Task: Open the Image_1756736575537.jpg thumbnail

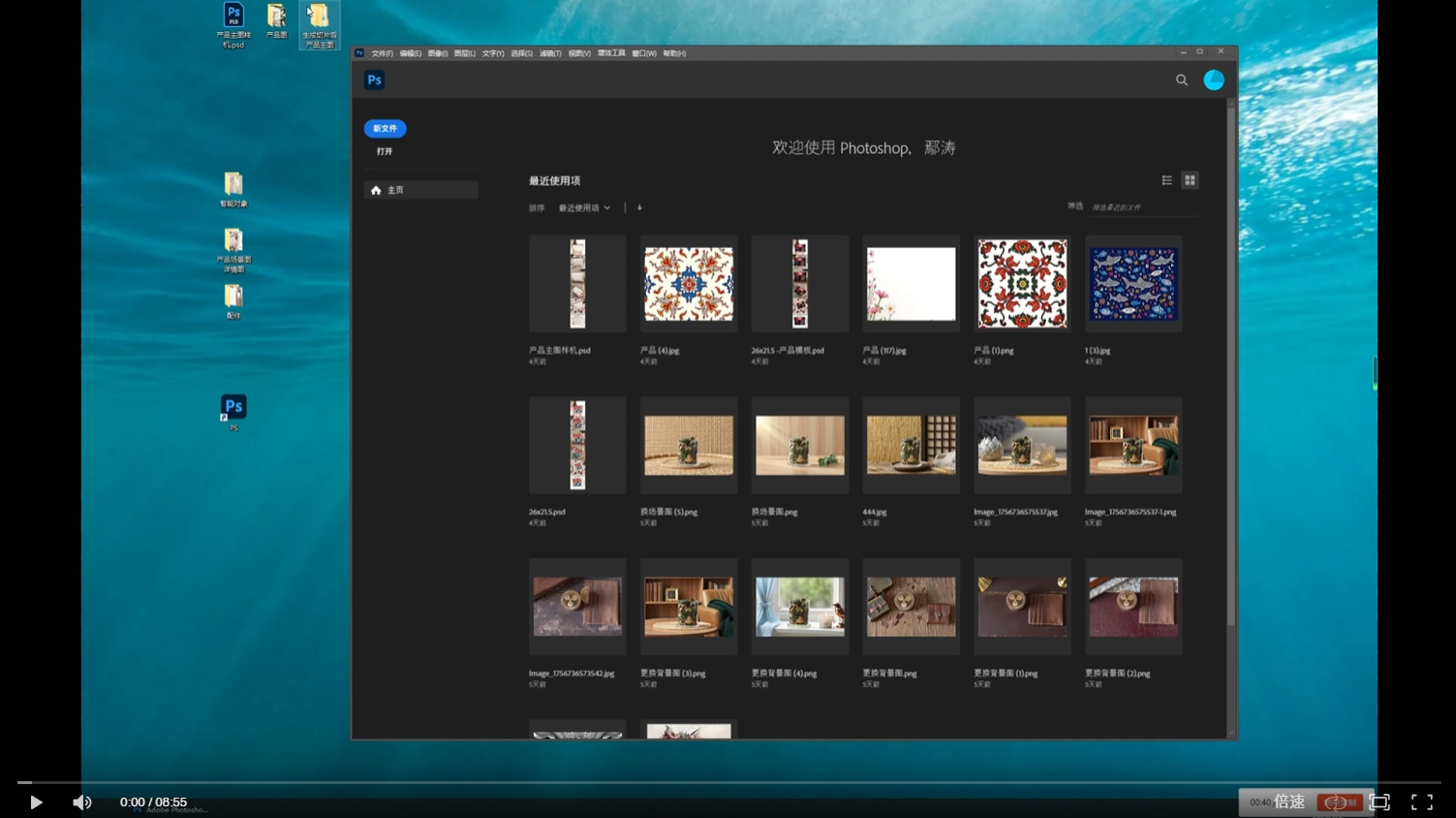Action: click(1022, 445)
